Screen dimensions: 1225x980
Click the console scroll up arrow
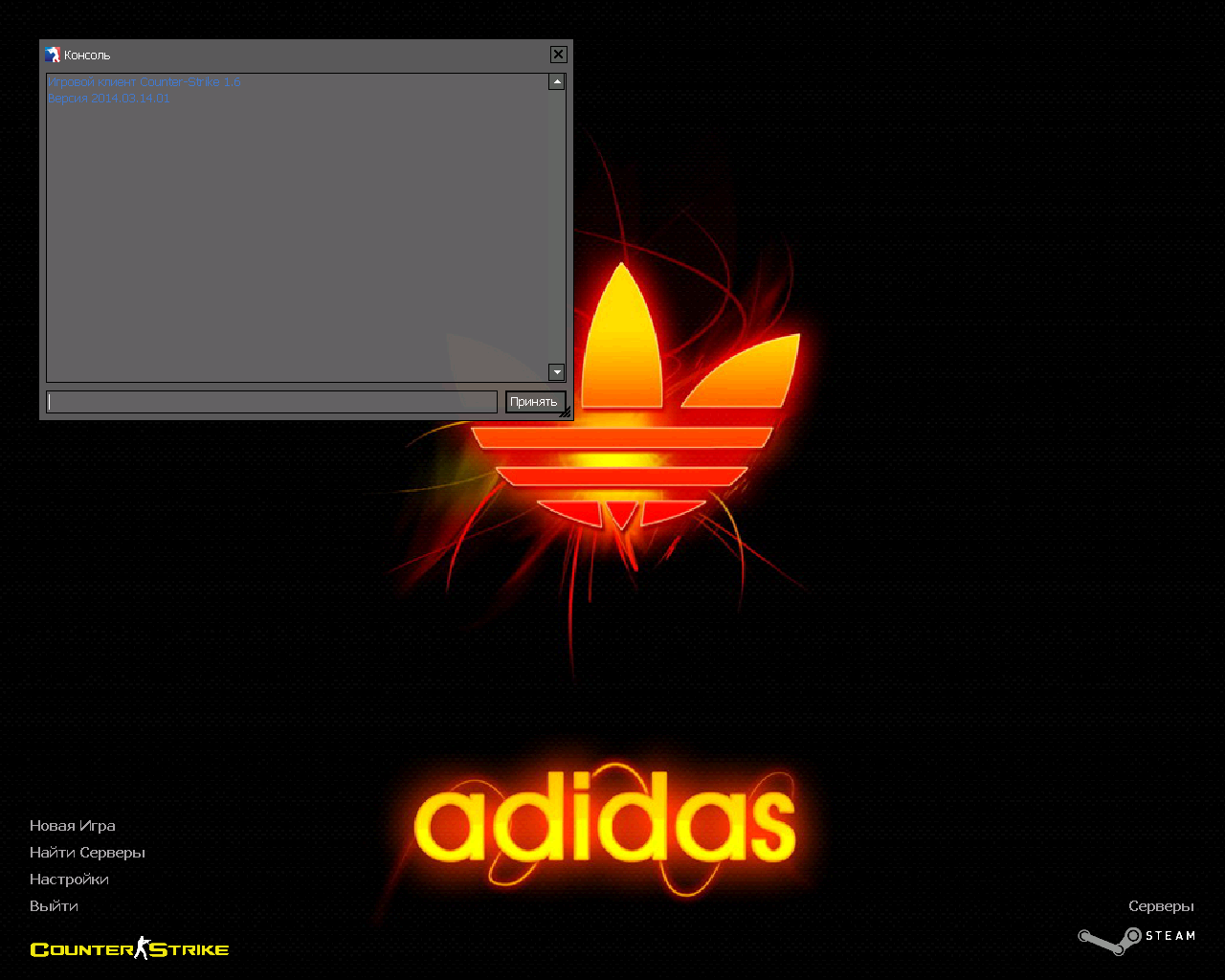(x=556, y=82)
